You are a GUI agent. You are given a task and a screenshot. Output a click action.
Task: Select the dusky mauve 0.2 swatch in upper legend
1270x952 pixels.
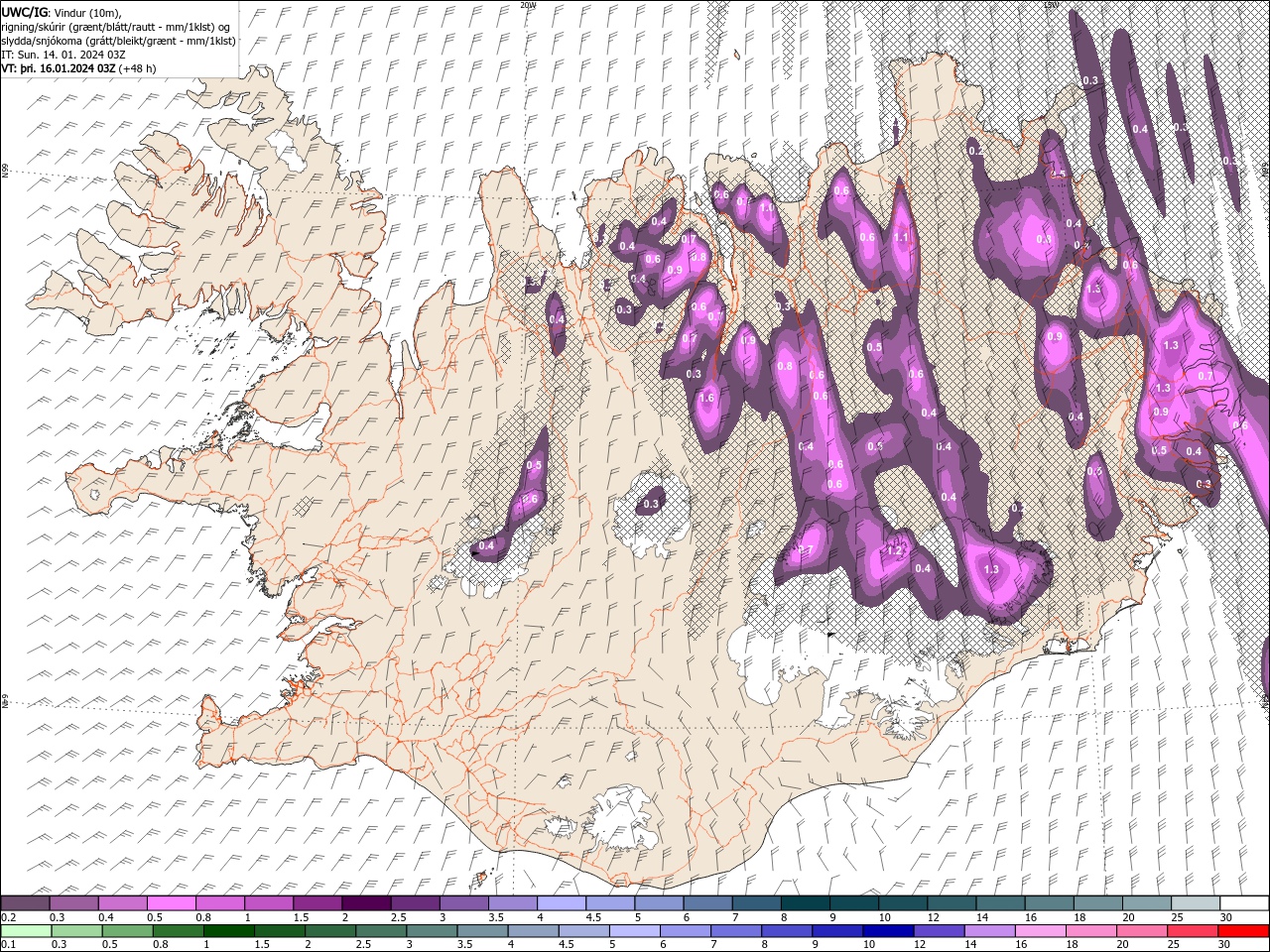point(25,903)
